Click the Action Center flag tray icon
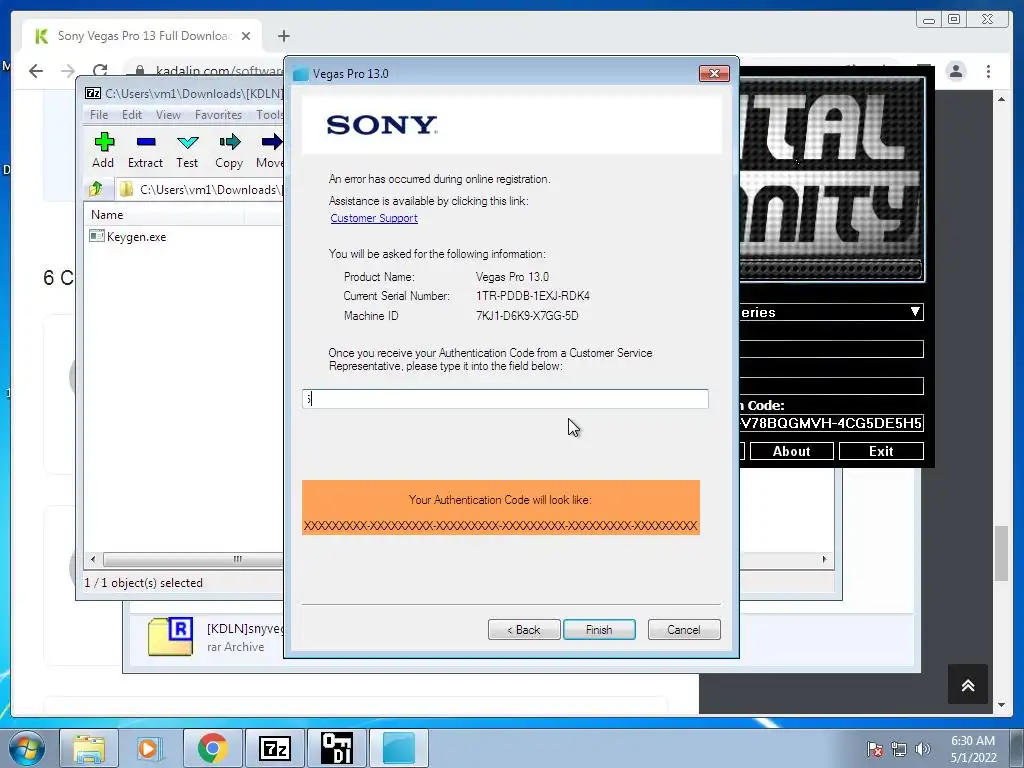This screenshot has height=768, width=1024. coord(874,749)
